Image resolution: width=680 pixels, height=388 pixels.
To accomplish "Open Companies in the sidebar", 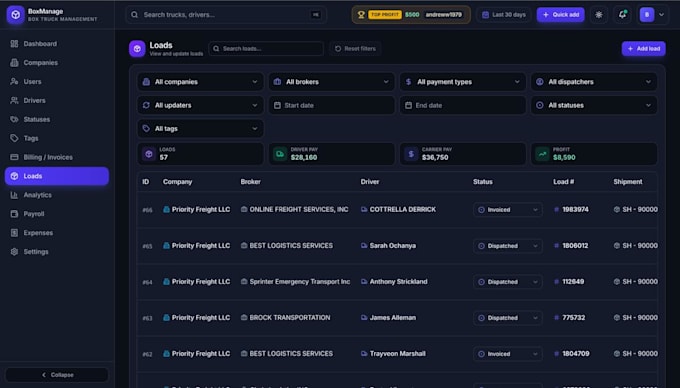I will click(x=57, y=63).
